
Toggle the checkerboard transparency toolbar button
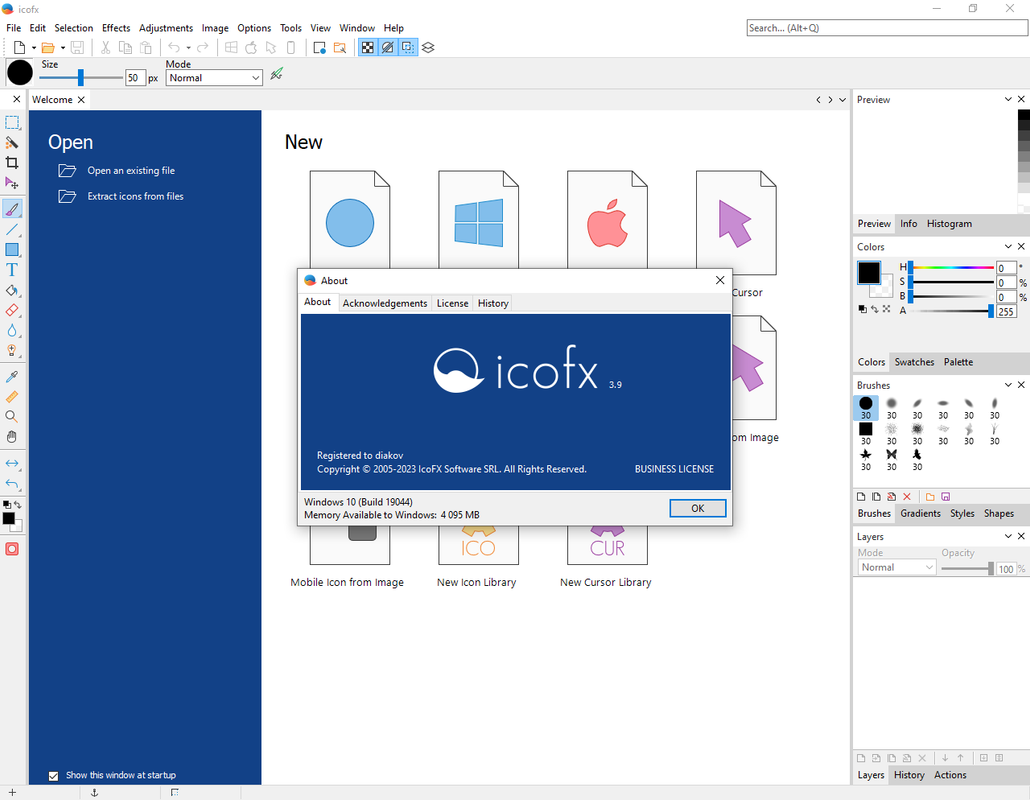pyautogui.click(x=368, y=47)
